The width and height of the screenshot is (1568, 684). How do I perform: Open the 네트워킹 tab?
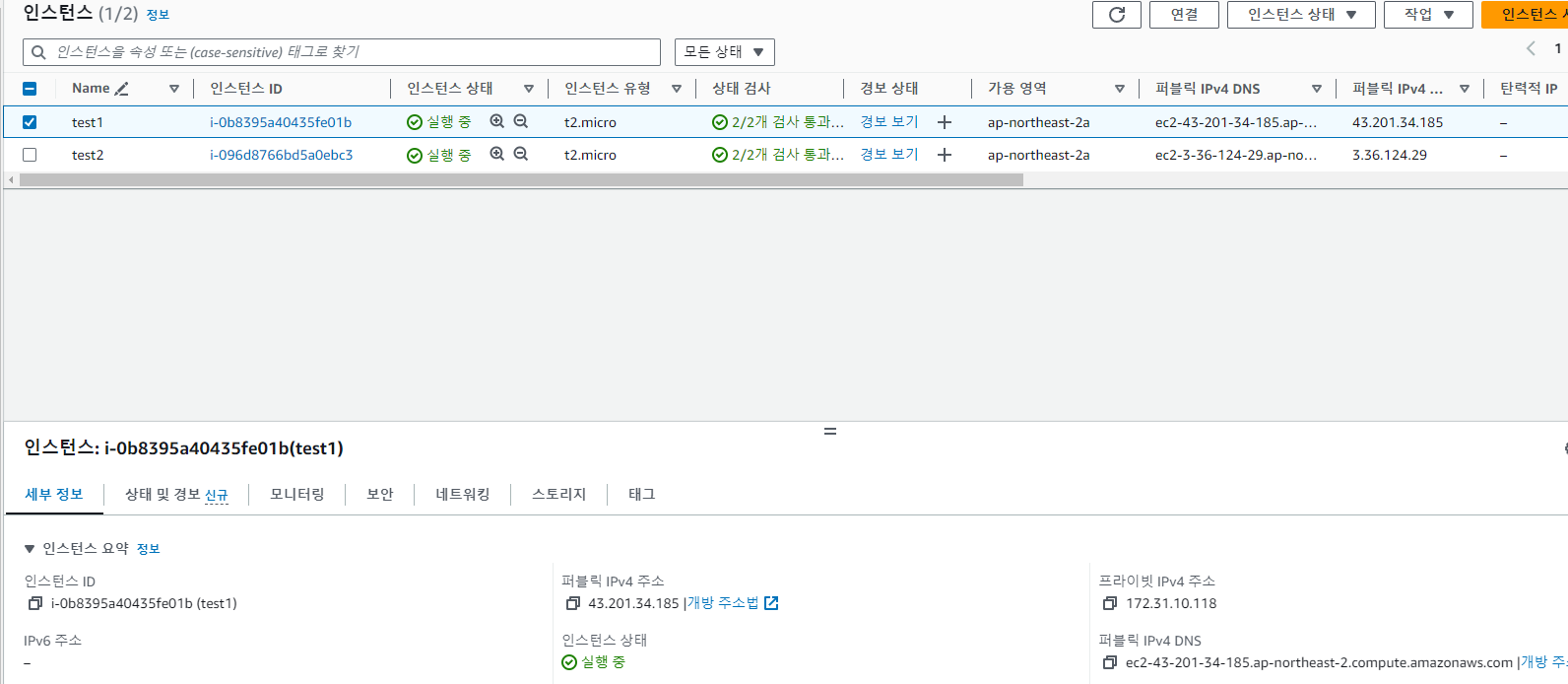(463, 494)
